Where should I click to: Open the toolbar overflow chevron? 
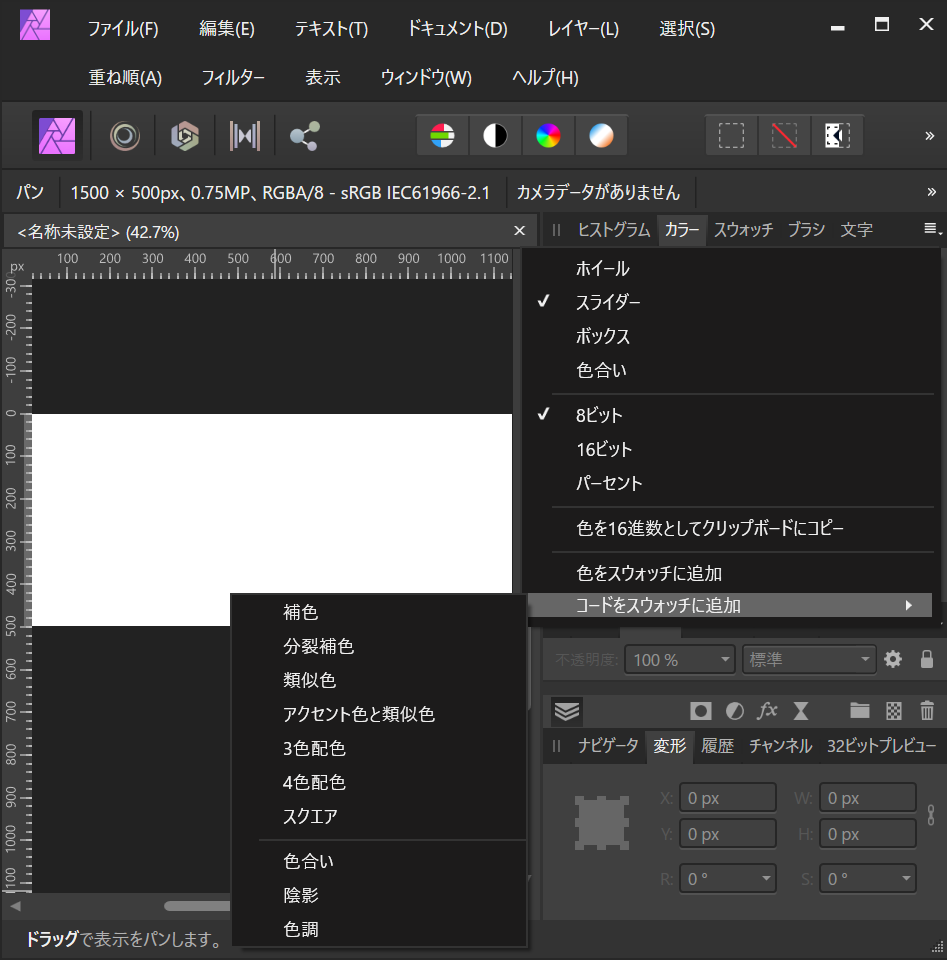[930, 135]
